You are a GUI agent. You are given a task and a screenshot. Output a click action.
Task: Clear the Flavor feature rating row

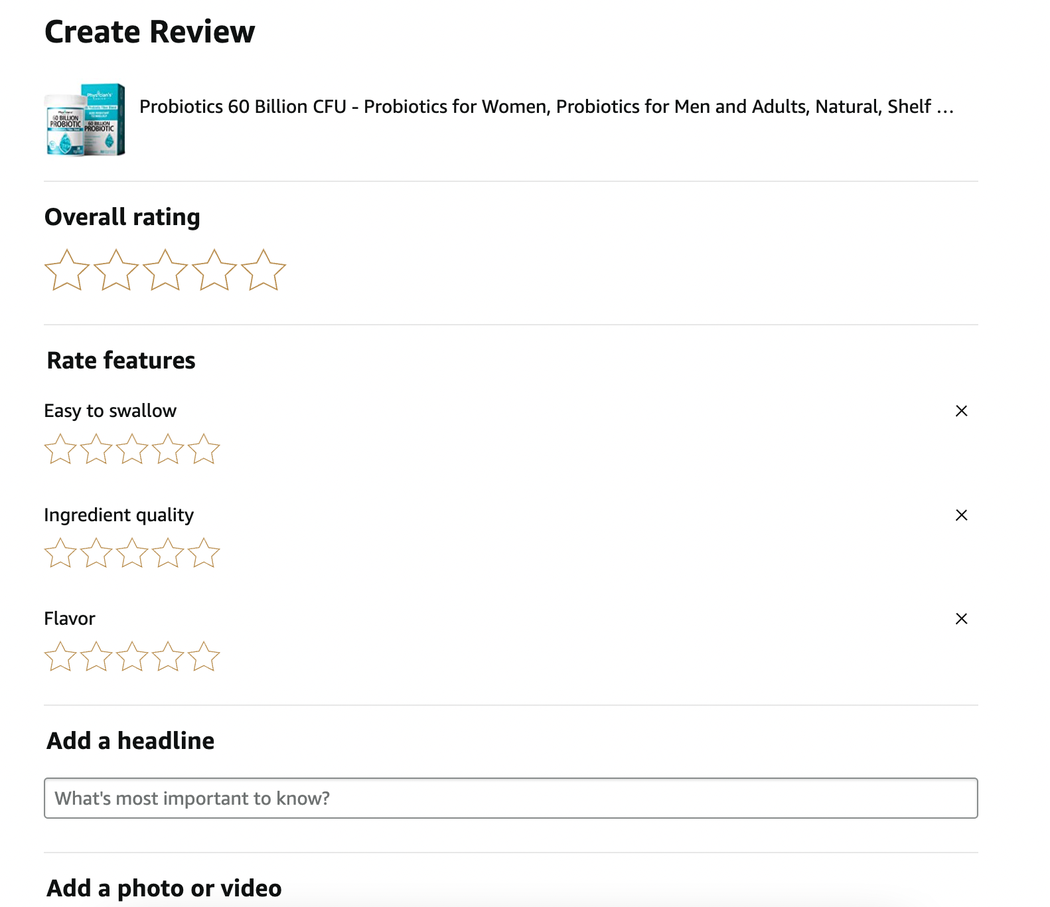[961, 619]
